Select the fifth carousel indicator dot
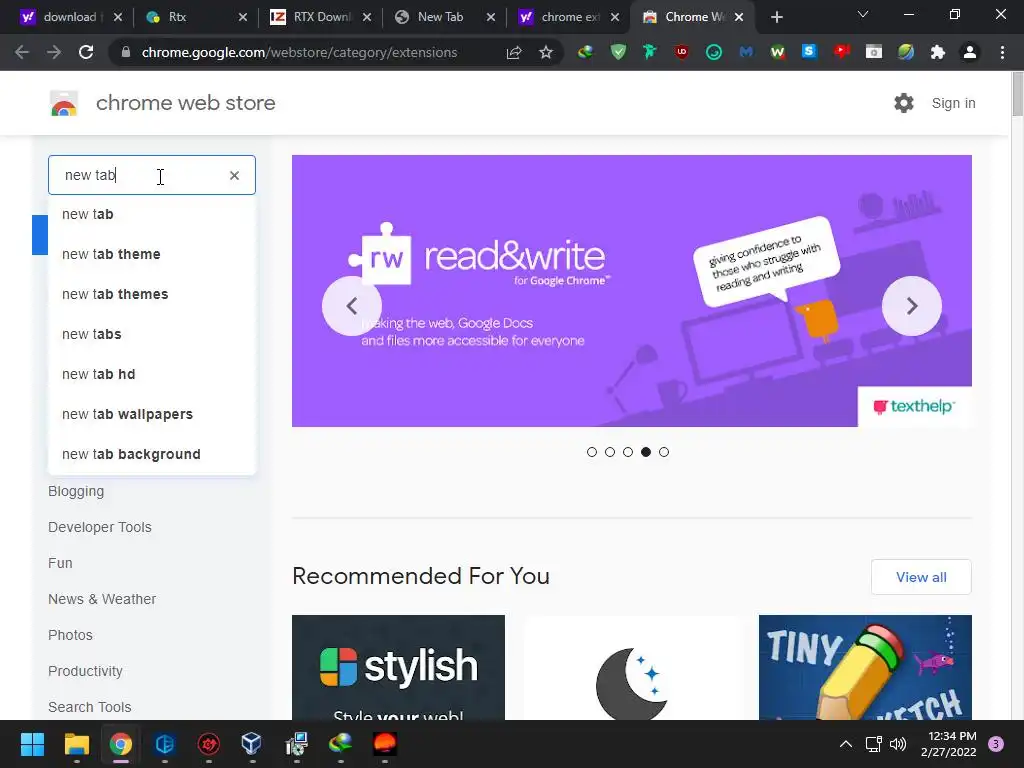This screenshot has height=768, width=1024. (x=664, y=452)
